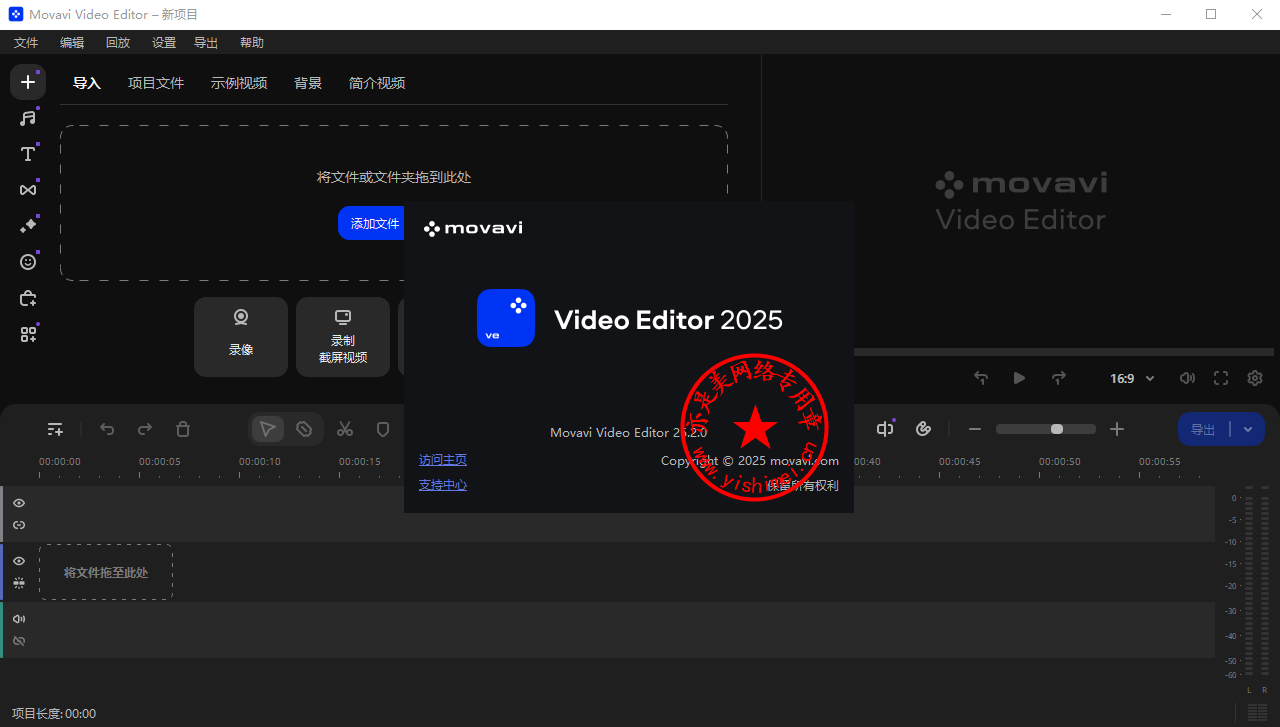The width and height of the screenshot is (1280, 727).
Task: Open the More Tools grid-plus icon
Action: point(28,334)
